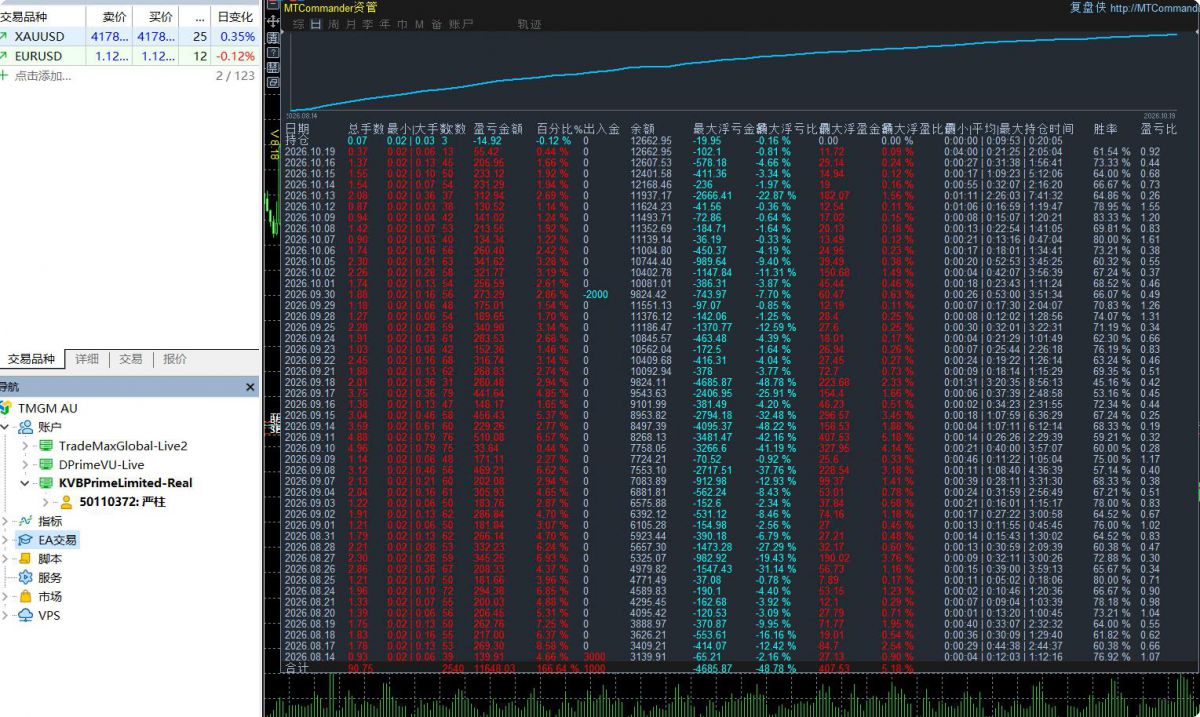Switch to the 交易 tab
The width and height of the screenshot is (1200, 717).
(x=131, y=359)
